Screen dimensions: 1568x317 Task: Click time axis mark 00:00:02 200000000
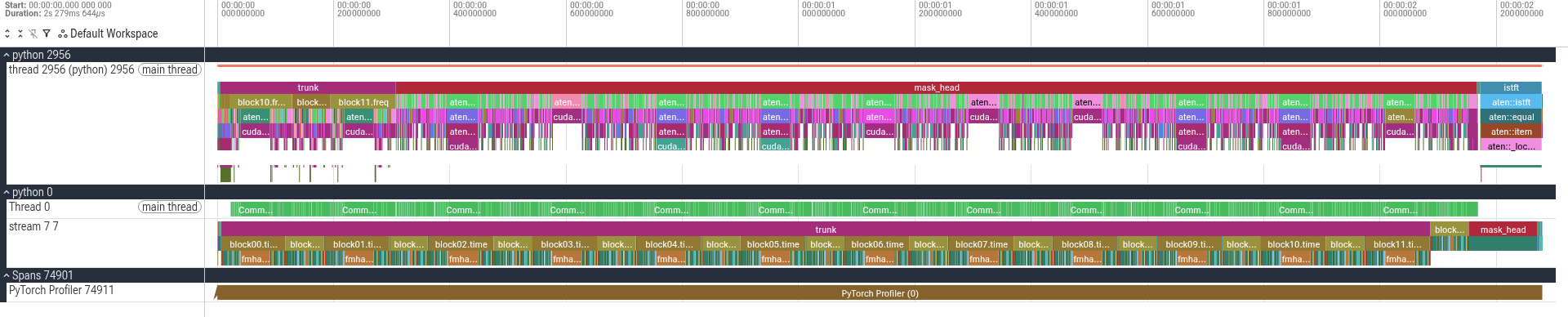(x=1521, y=9)
